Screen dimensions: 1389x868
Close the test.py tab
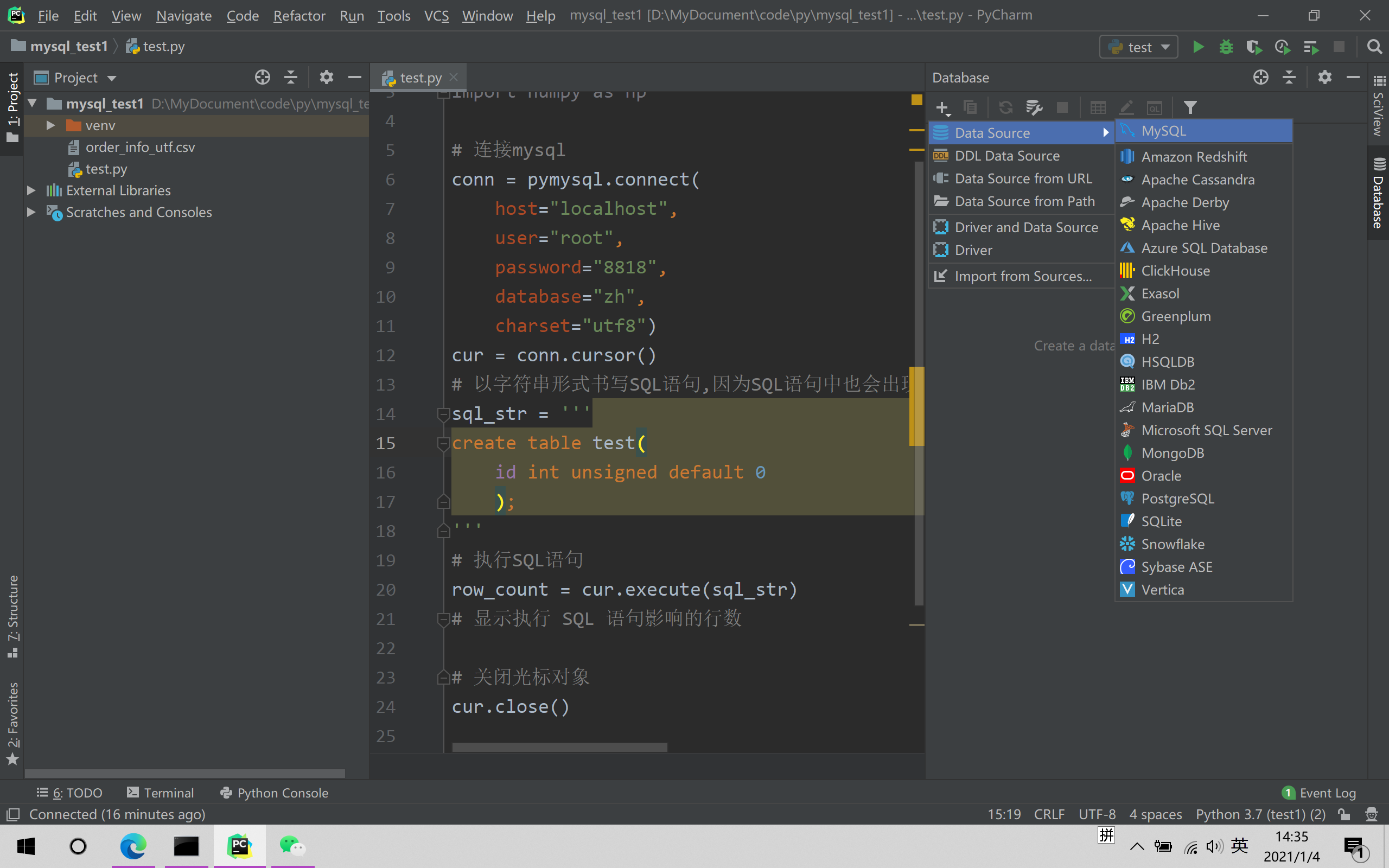454,77
